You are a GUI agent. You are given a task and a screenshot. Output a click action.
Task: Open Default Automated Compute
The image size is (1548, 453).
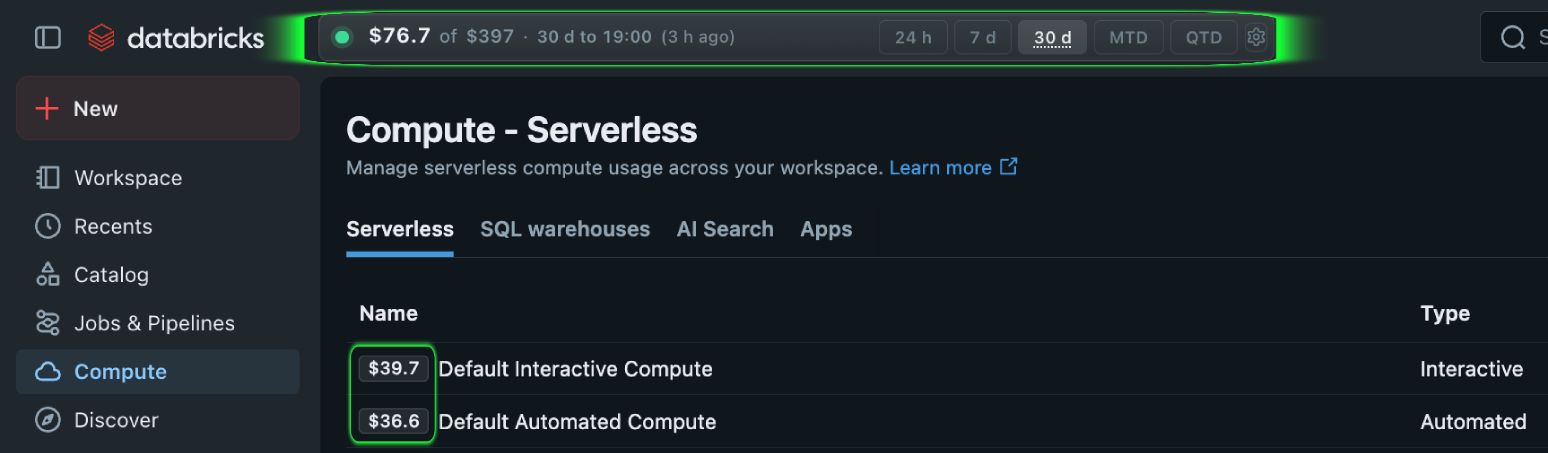pos(577,421)
